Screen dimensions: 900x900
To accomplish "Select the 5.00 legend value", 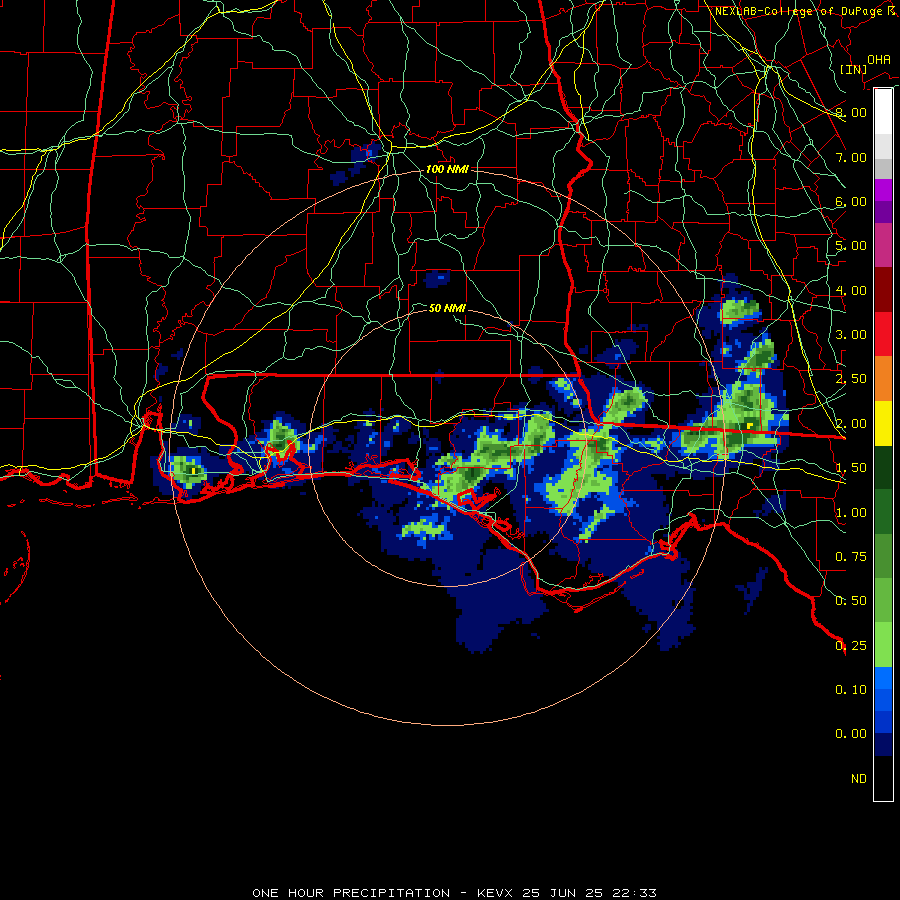I will (x=851, y=246).
